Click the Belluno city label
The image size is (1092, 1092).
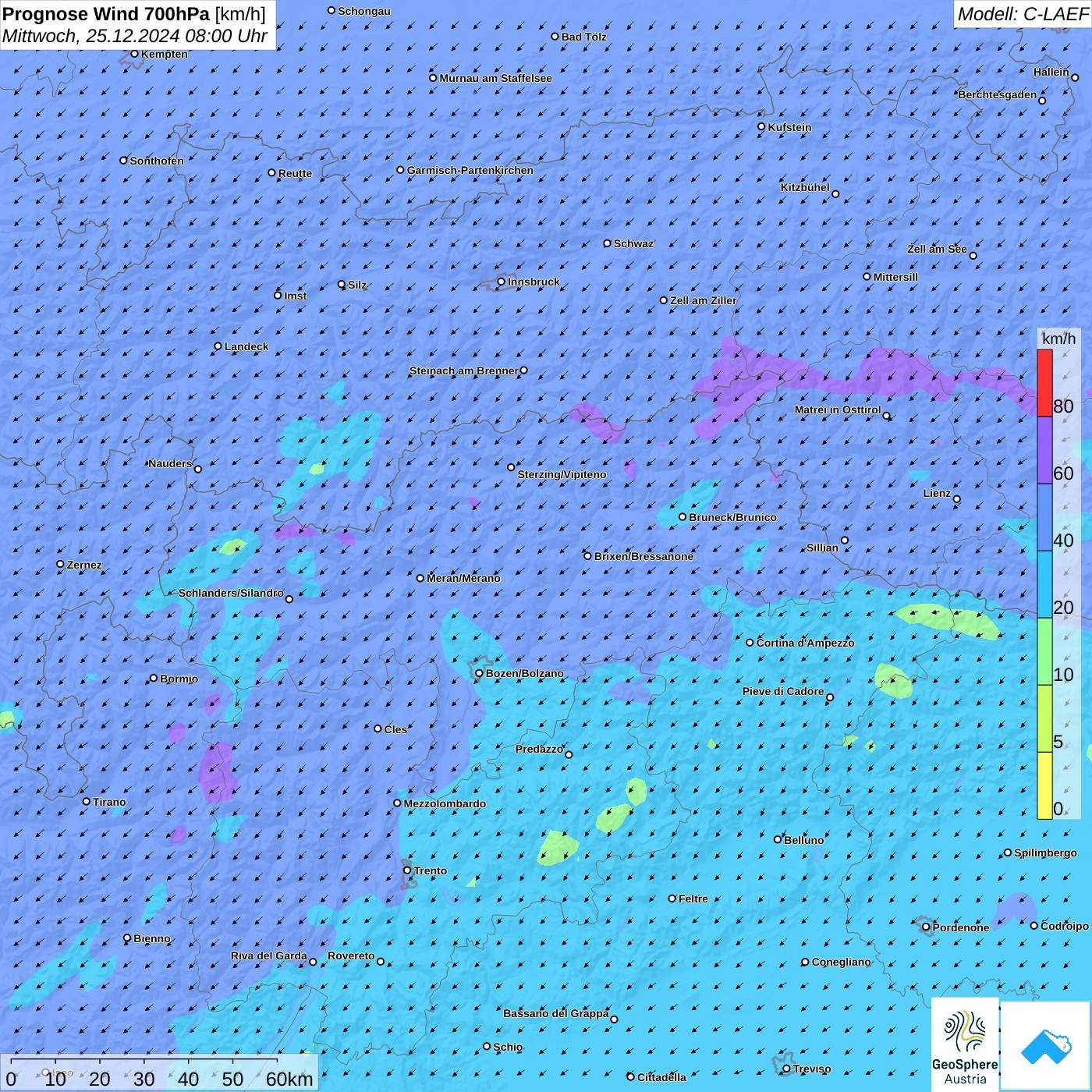pyautogui.click(x=803, y=840)
